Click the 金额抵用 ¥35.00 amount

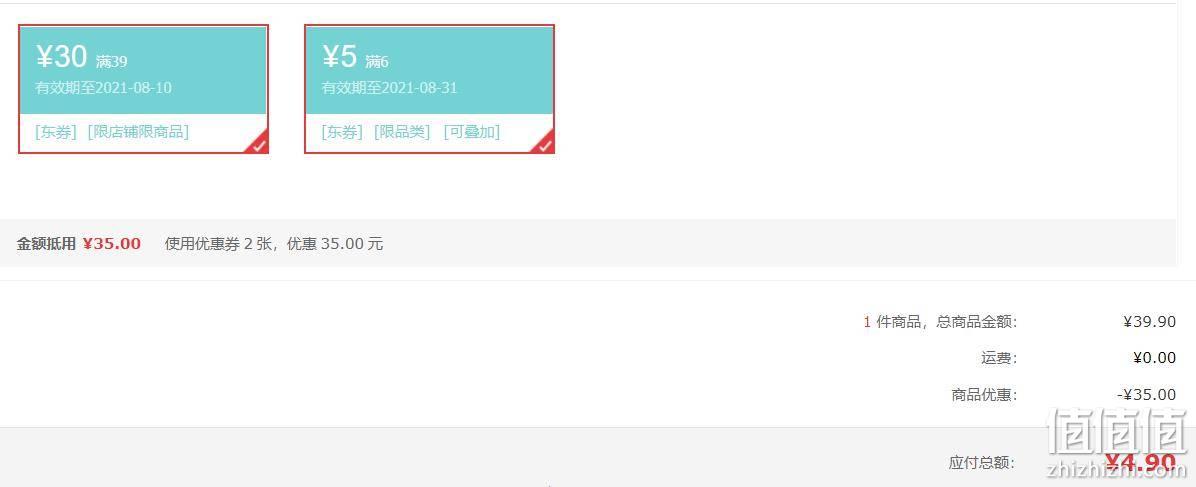pos(111,244)
